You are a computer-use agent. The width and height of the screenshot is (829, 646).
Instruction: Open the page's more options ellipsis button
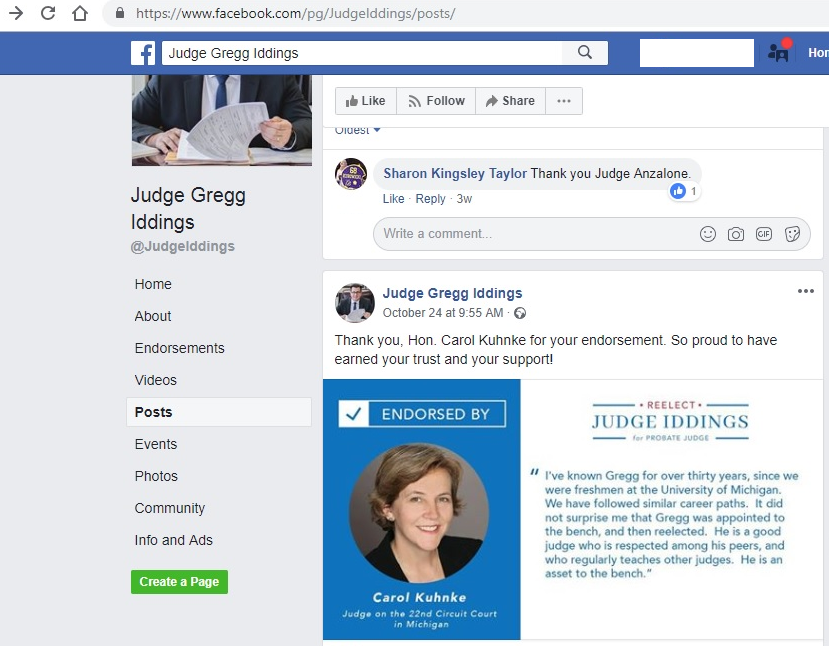coord(564,101)
